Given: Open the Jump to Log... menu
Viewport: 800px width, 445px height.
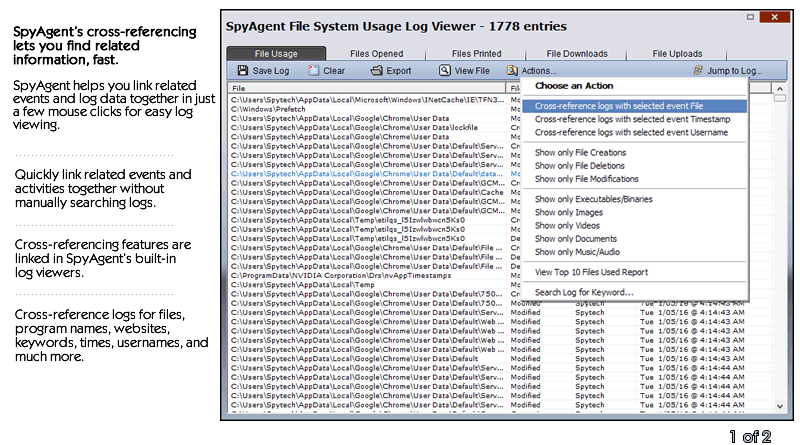Looking at the screenshot, I should coord(735,71).
